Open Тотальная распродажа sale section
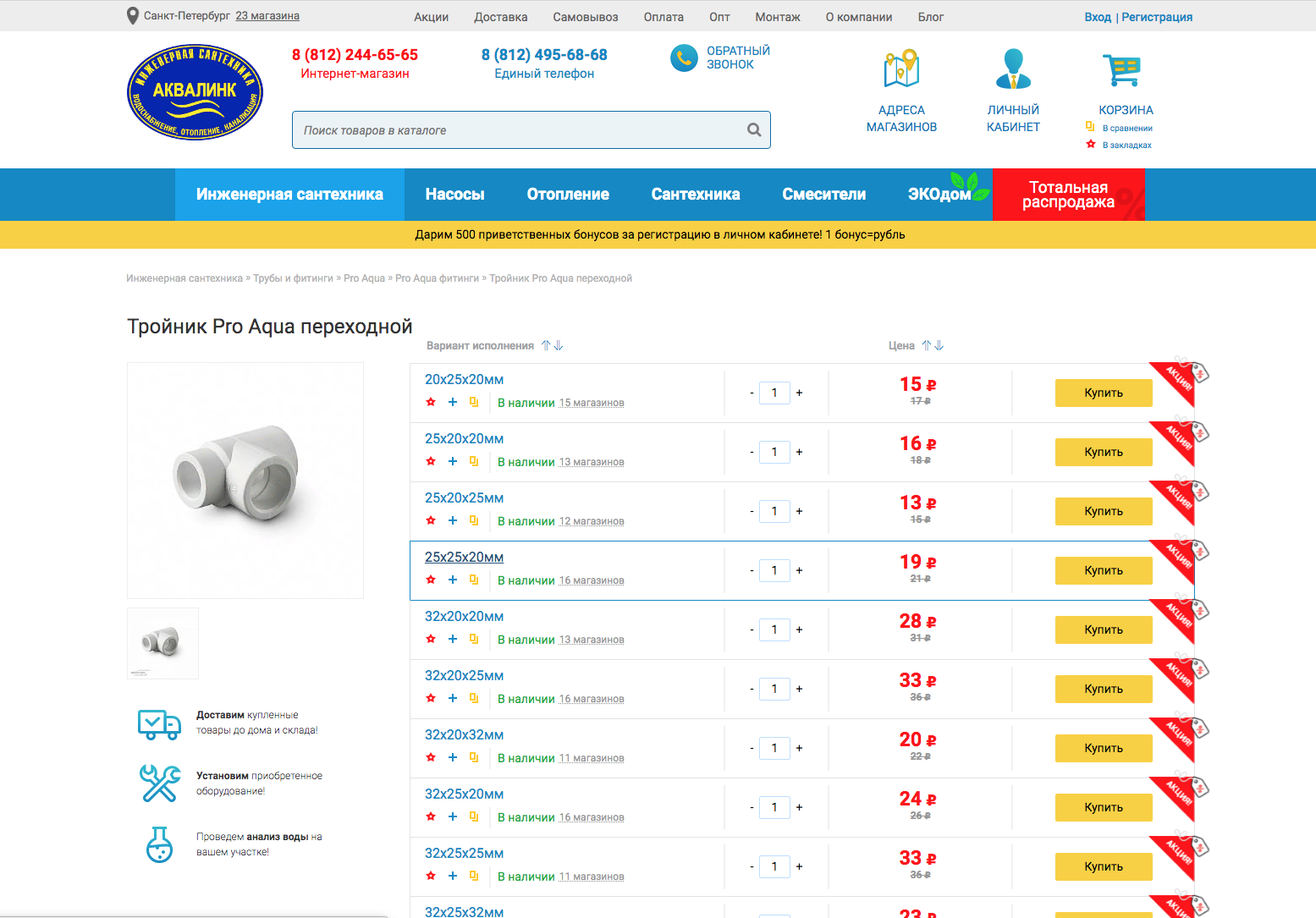The width and height of the screenshot is (1316, 918). [x=1068, y=195]
